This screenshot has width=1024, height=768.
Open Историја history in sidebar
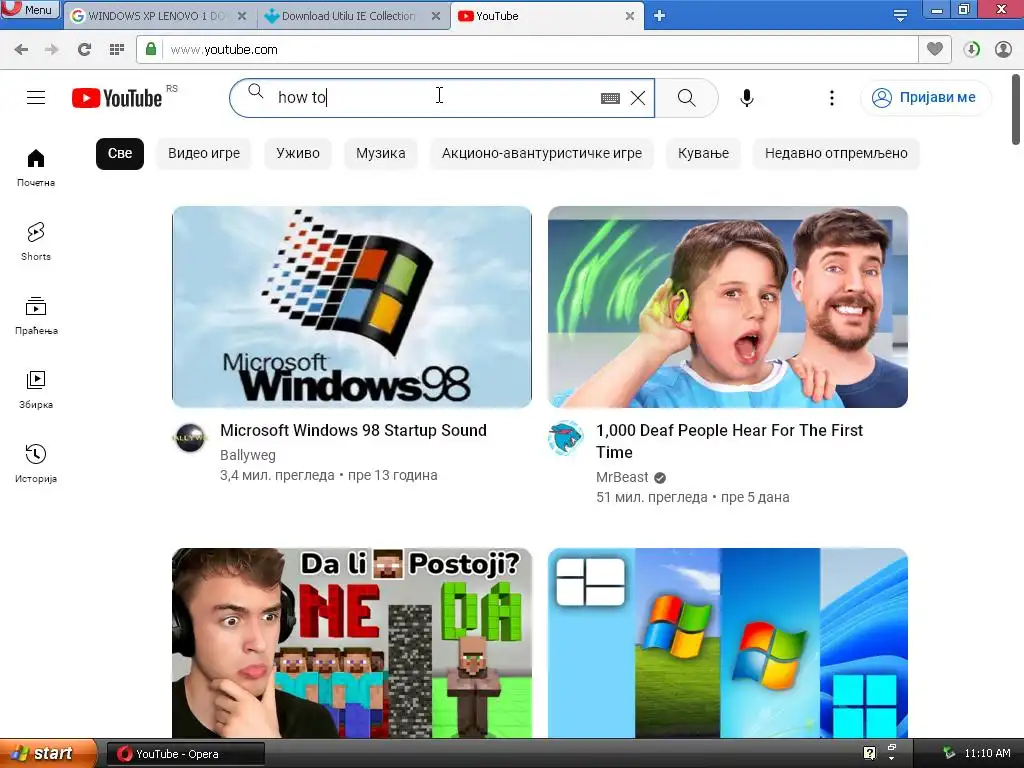click(36, 464)
